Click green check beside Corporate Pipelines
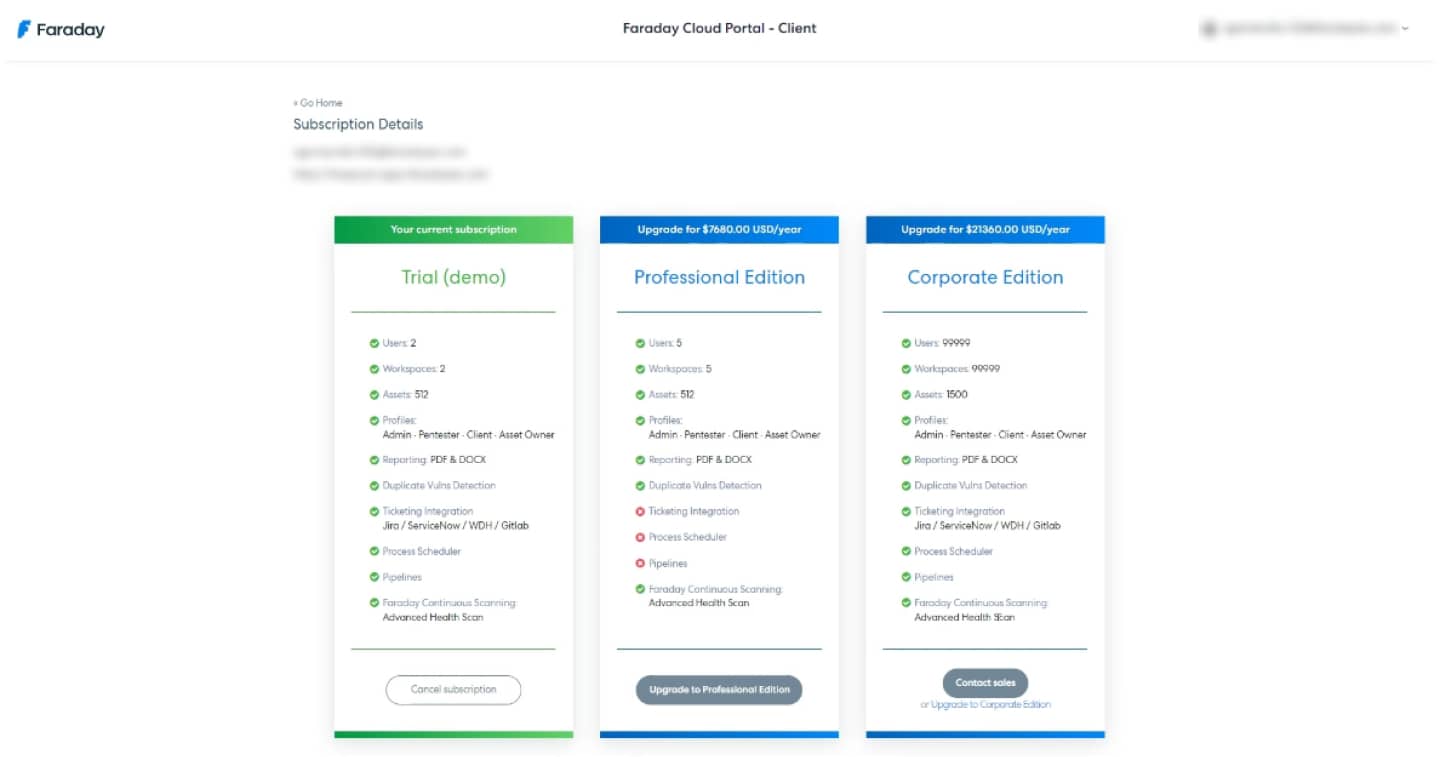 point(906,577)
